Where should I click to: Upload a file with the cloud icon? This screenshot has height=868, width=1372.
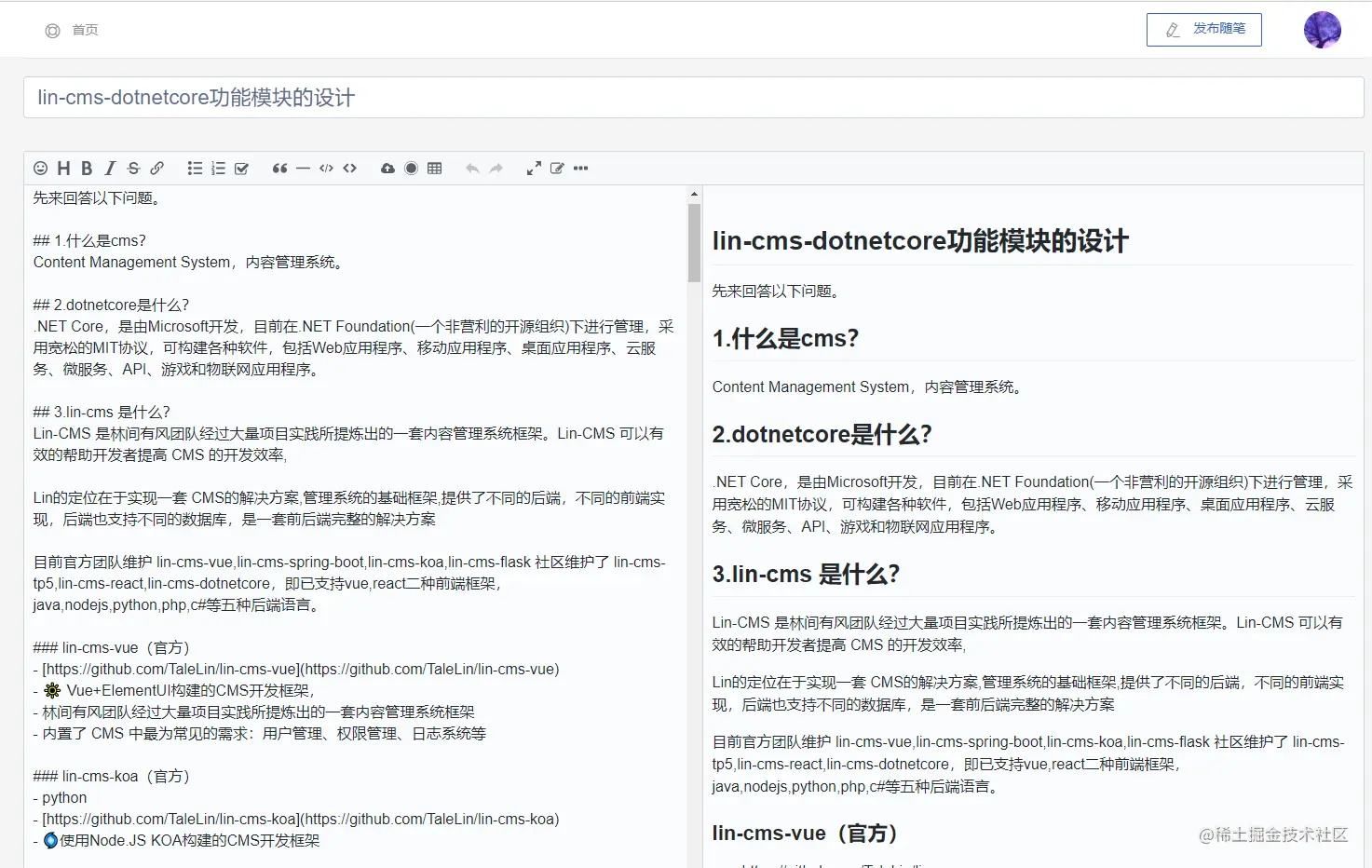point(387,169)
